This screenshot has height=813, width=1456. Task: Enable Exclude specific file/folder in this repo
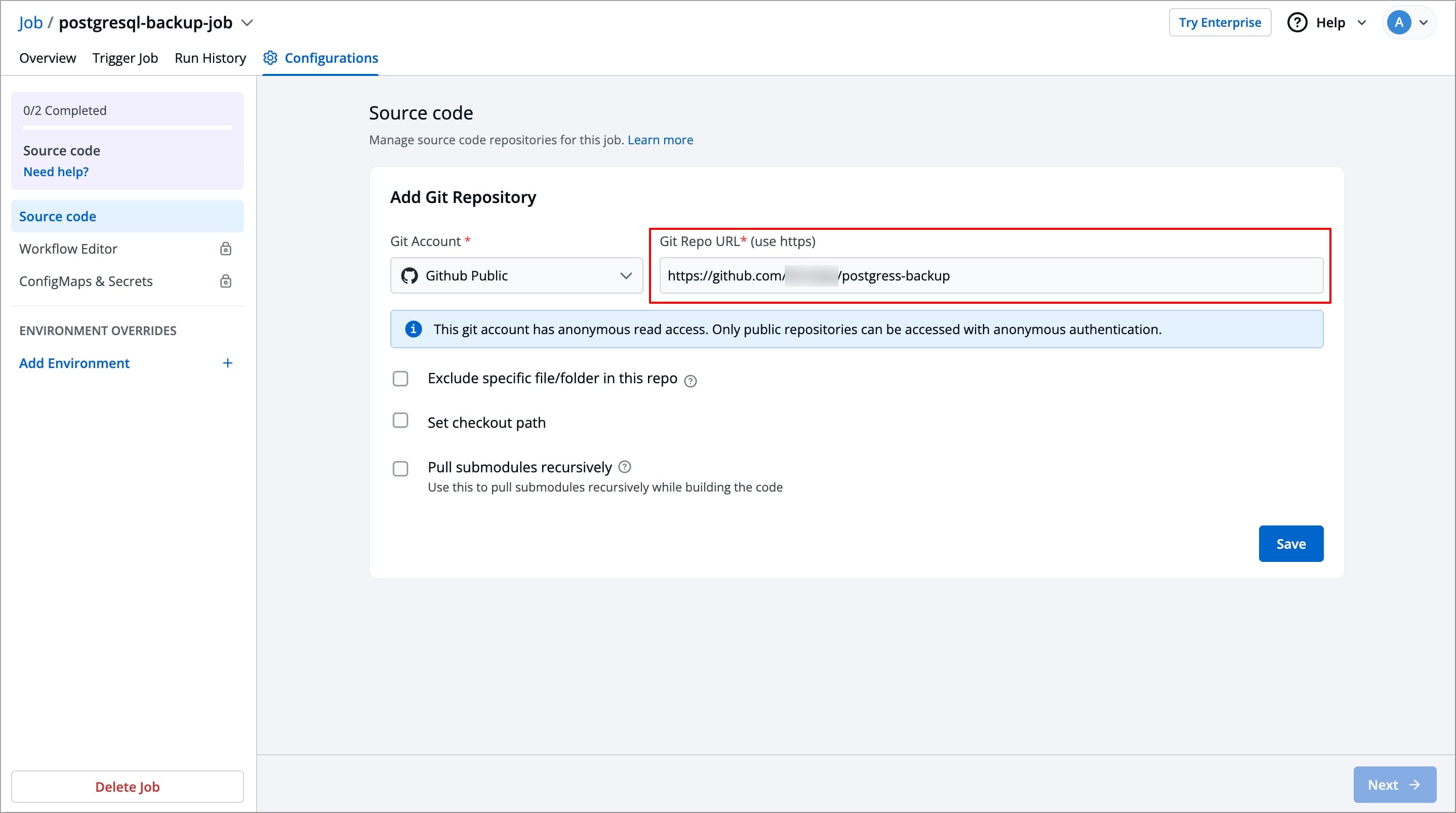coord(401,378)
